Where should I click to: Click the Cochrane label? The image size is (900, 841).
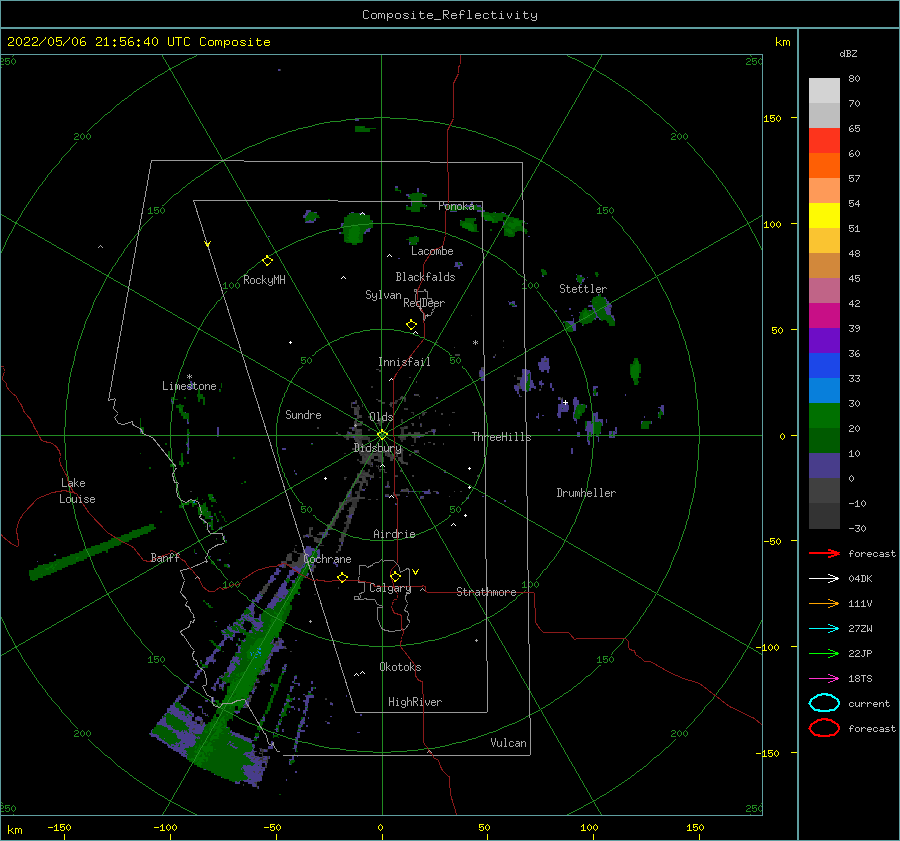point(327,559)
